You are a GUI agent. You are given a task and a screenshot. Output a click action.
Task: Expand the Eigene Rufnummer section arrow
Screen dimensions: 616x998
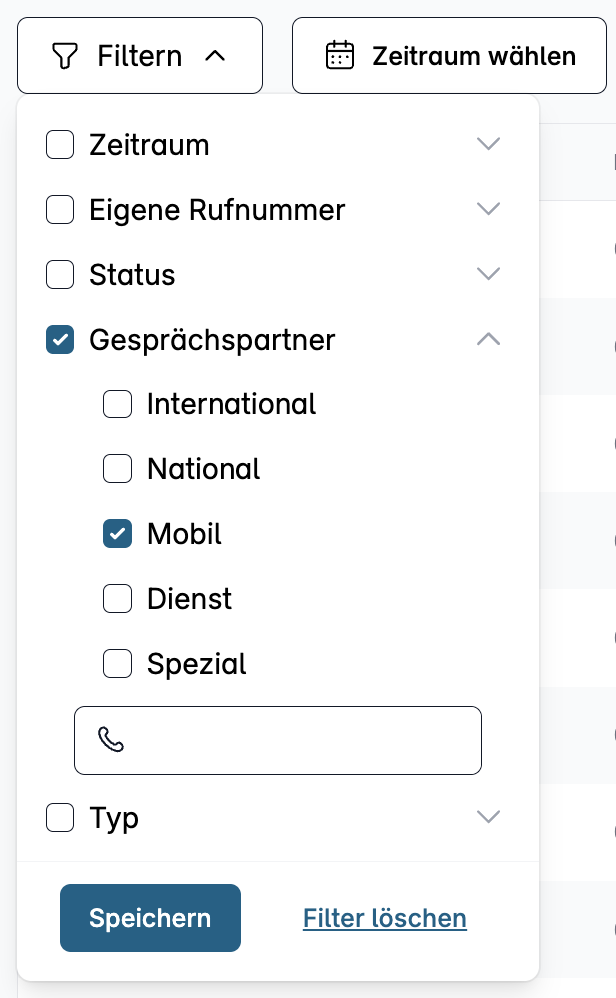(x=488, y=210)
